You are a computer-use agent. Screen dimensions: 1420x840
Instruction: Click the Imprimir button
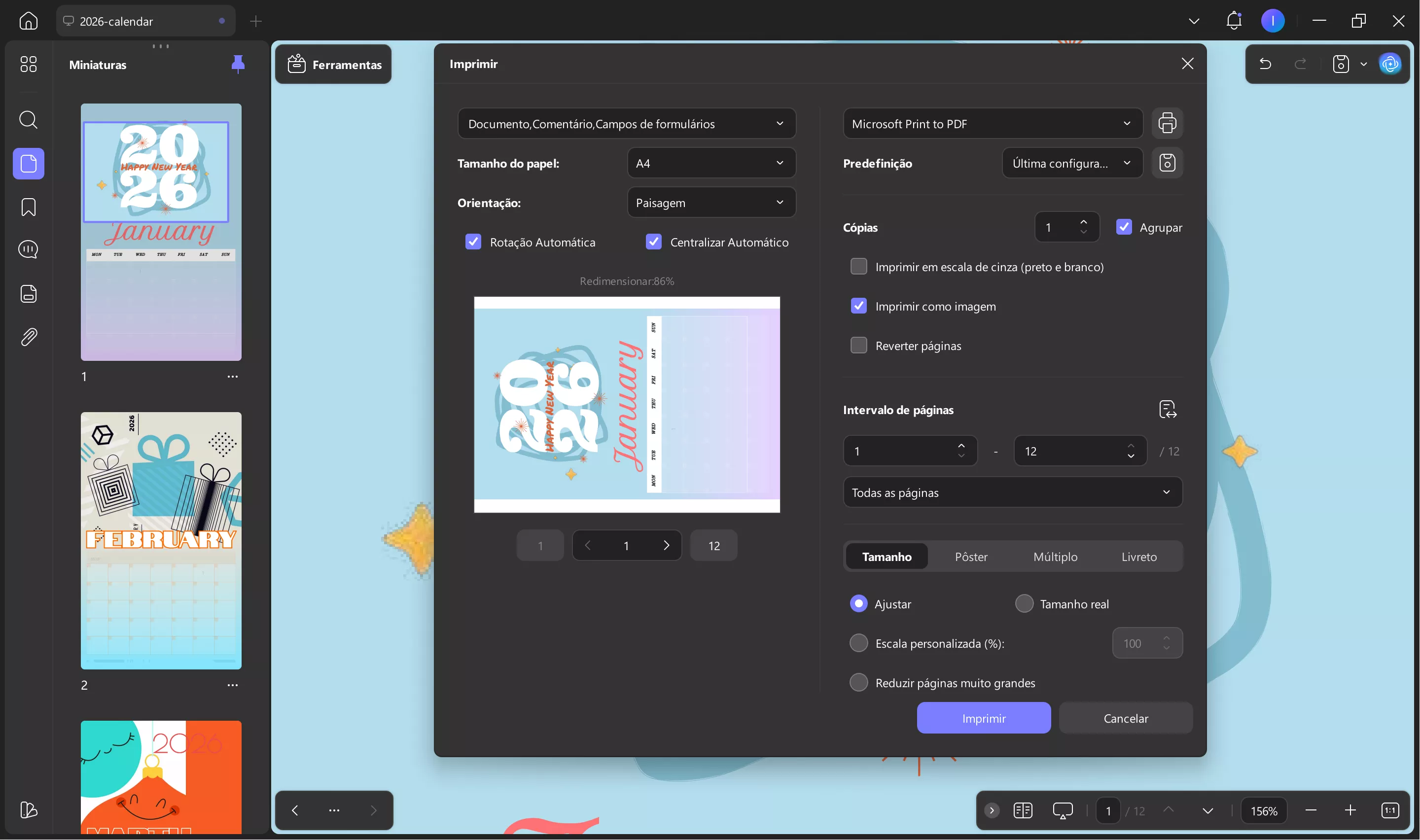(x=983, y=718)
